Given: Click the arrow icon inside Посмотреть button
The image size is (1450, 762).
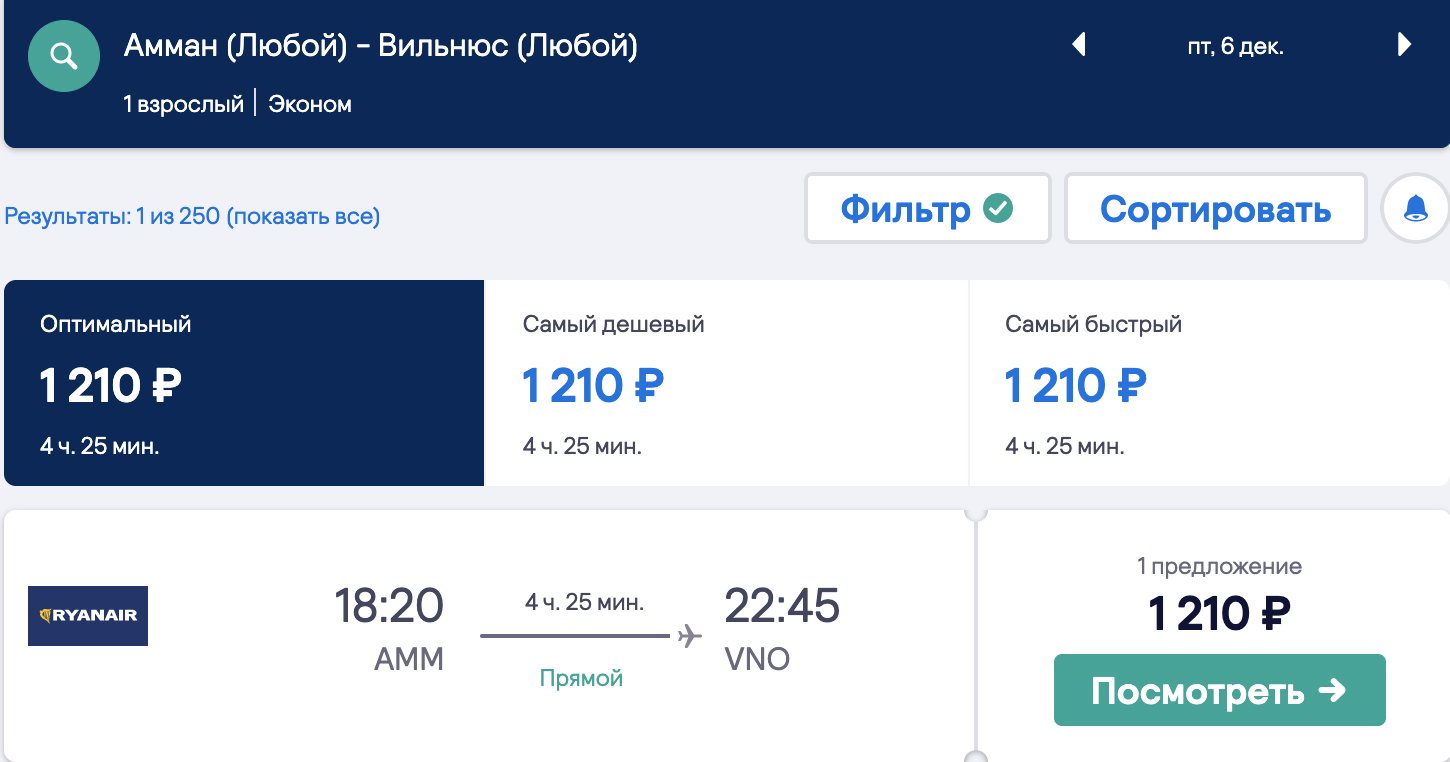Looking at the screenshot, I should [1332, 690].
